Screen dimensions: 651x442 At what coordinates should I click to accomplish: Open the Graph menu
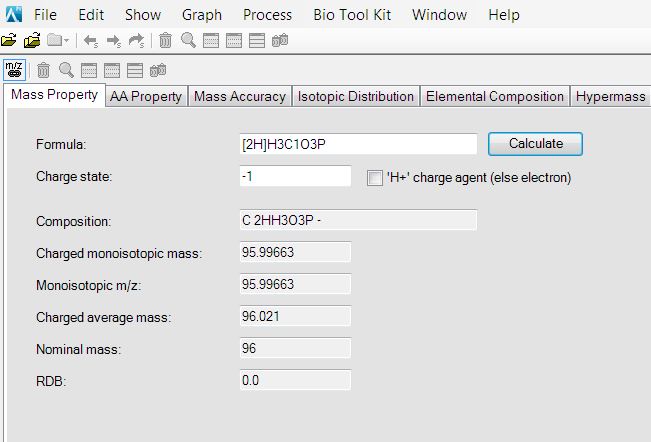click(x=202, y=15)
